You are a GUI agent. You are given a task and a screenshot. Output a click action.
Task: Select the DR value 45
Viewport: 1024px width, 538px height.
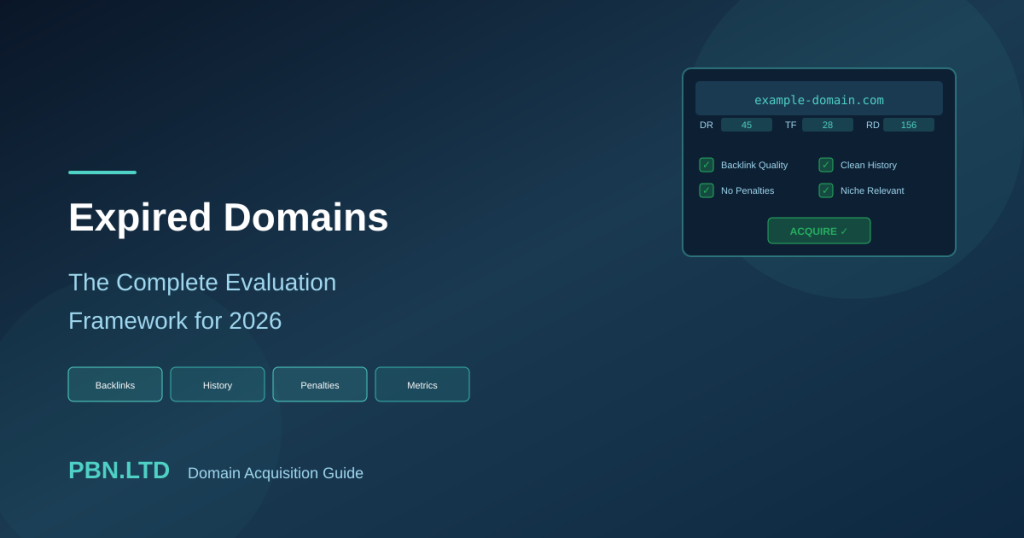[x=746, y=125]
